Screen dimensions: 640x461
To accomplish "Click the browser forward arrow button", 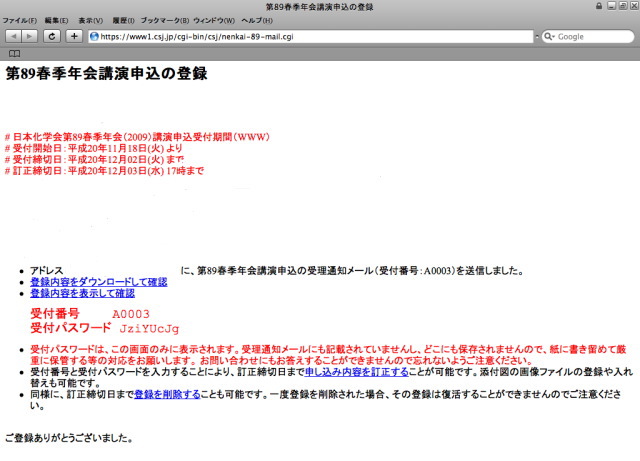I will click(29, 36).
